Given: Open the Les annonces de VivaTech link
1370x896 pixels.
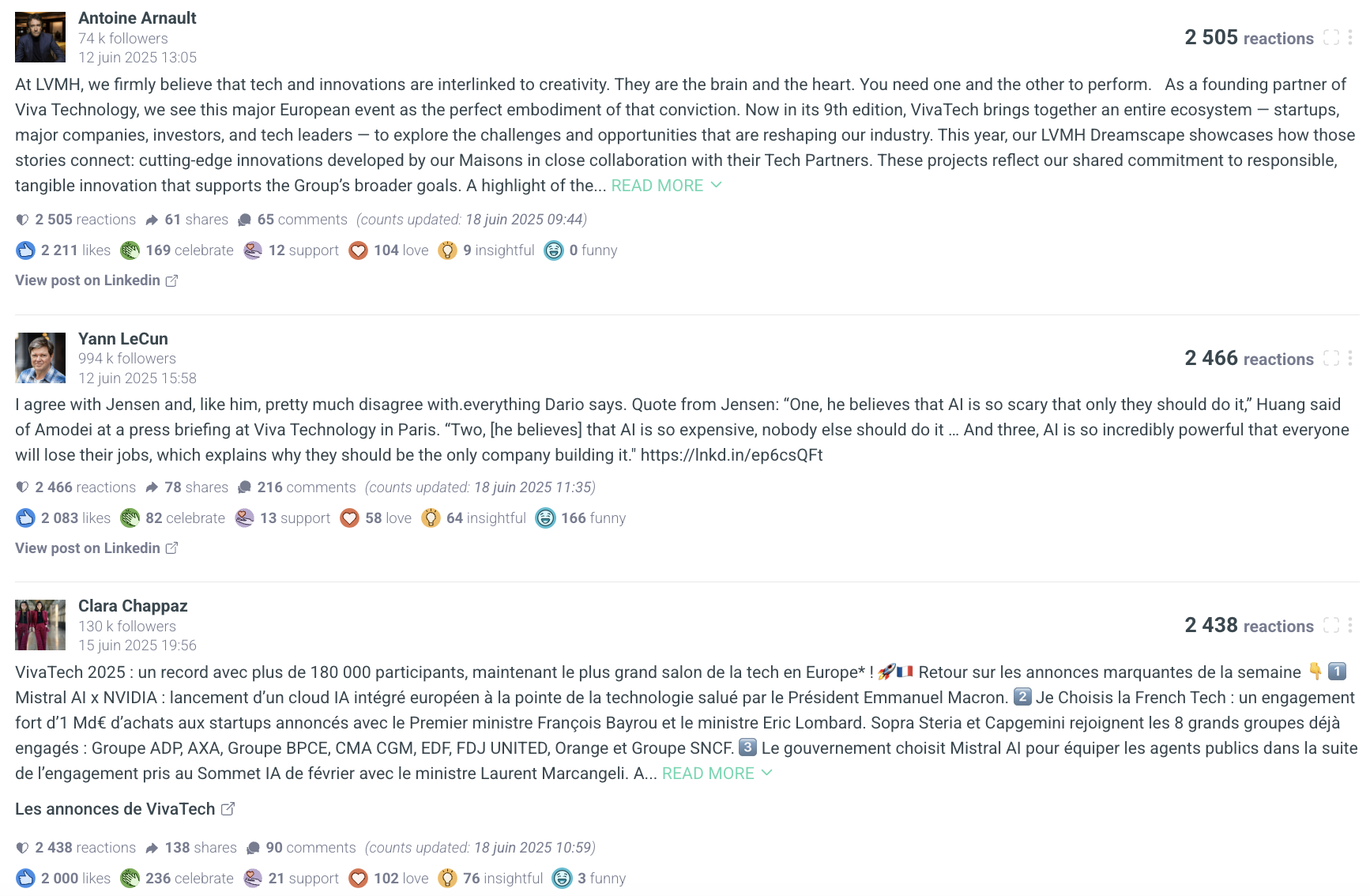Looking at the screenshot, I should coord(124,809).
